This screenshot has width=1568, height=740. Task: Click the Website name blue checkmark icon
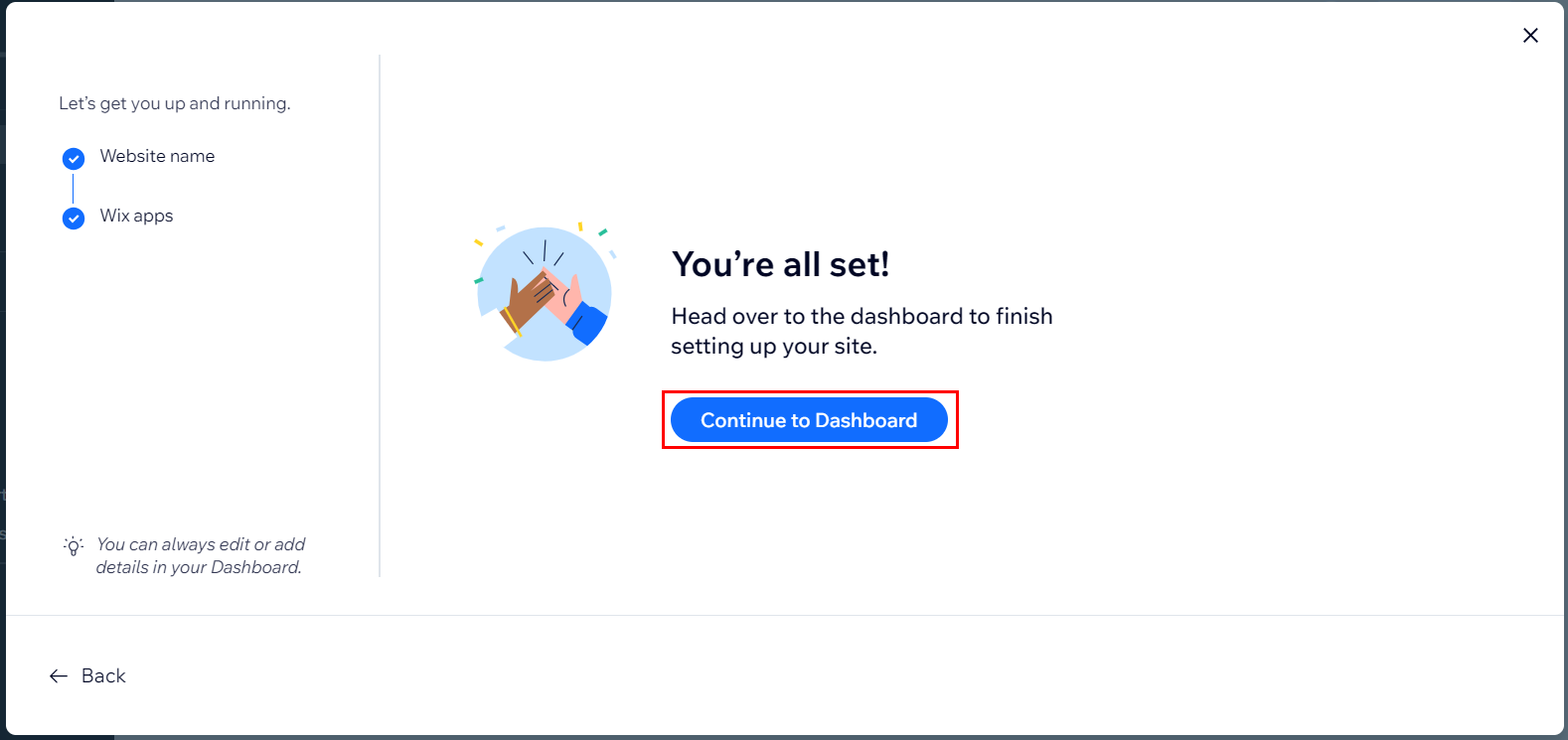coord(74,159)
